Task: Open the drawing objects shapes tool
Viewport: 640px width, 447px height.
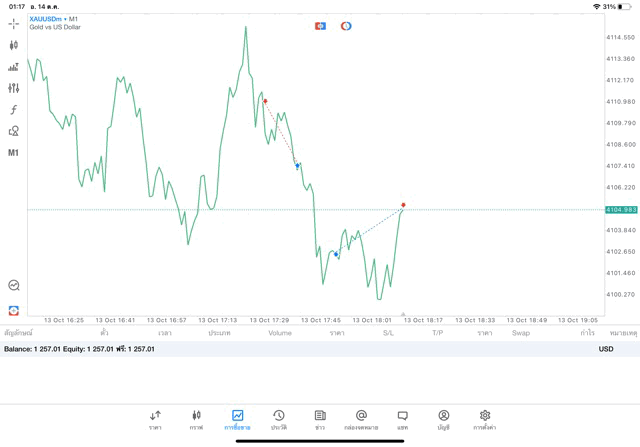Action: [14, 131]
